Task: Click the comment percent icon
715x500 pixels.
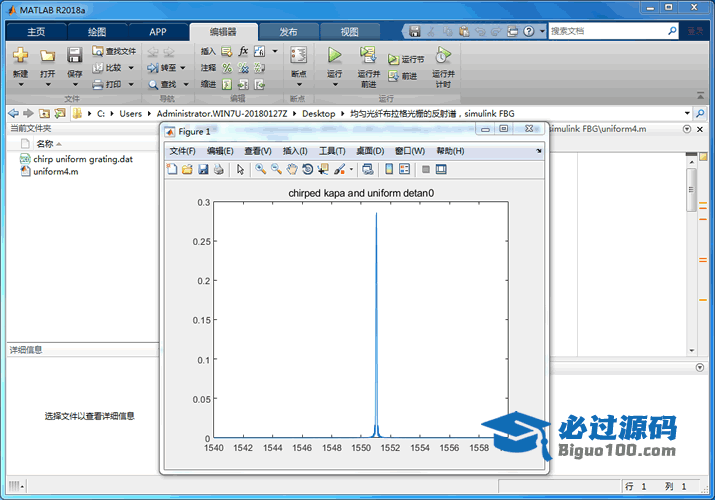Action: [x=227, y=68]
